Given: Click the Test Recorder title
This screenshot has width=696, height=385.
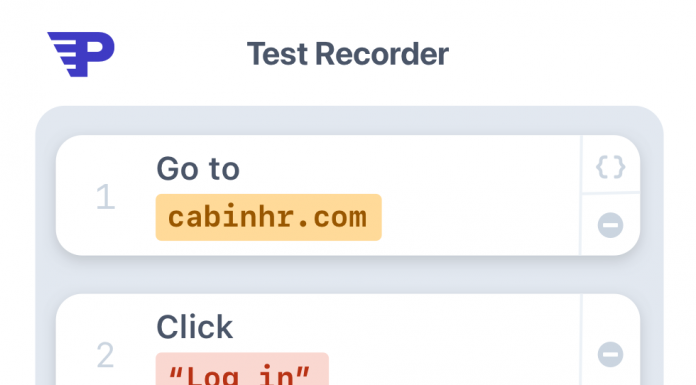Looking at the screenshot, I should click(x=348, y=54).
